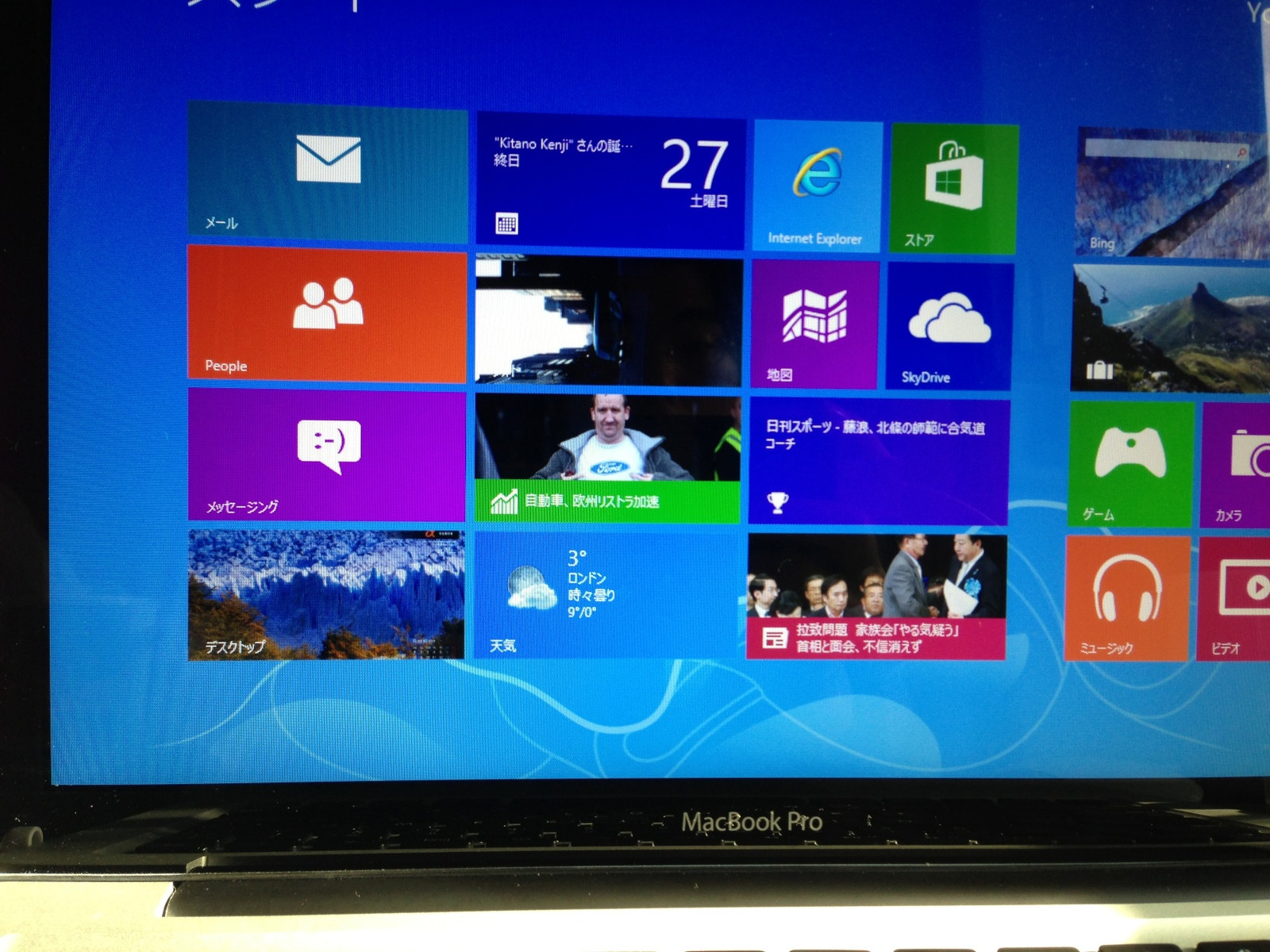Click the 9°/0° forecast text
This screenshot has height=952, width=1270.
tap(582, 612)
